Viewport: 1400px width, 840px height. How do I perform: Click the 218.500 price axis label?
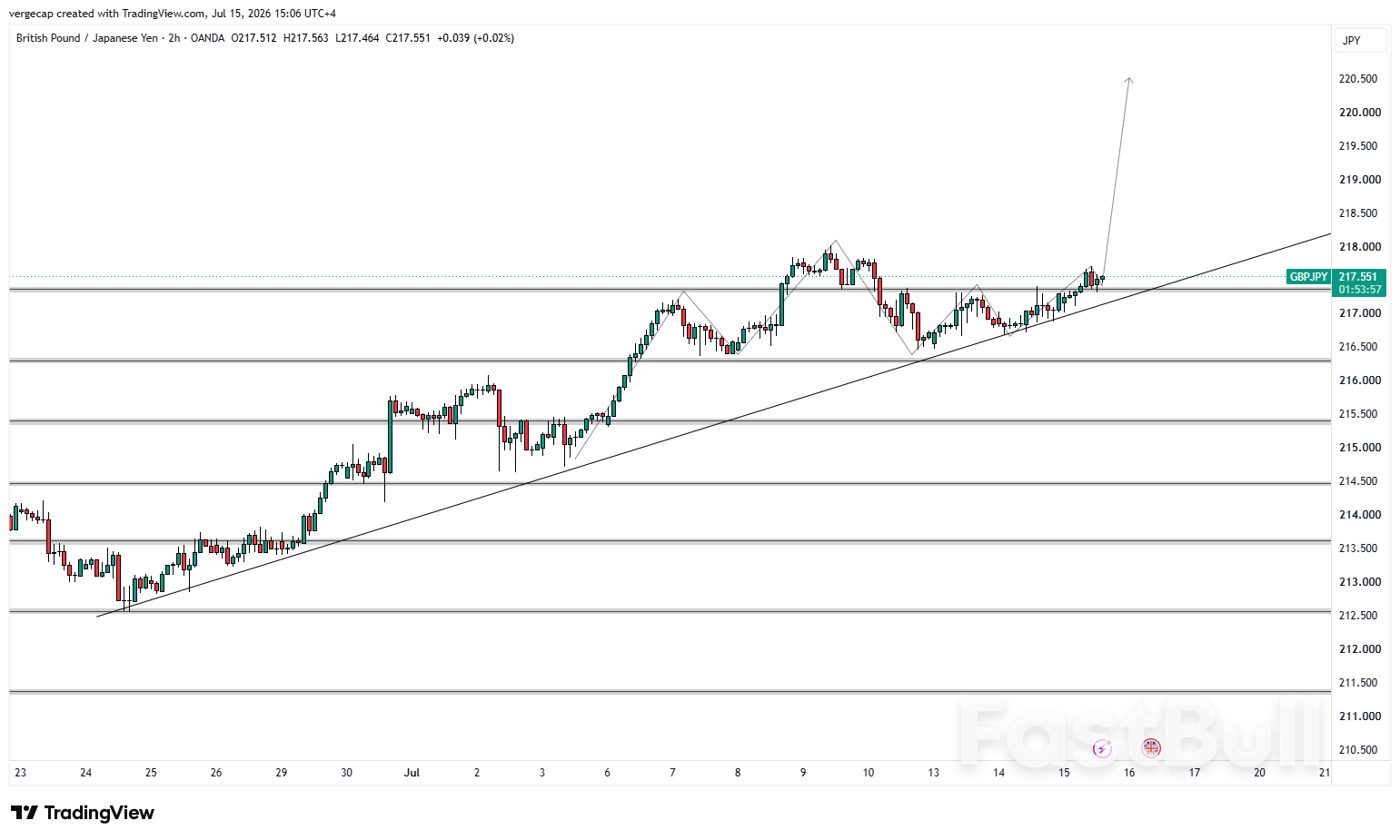coord(1358,213)
